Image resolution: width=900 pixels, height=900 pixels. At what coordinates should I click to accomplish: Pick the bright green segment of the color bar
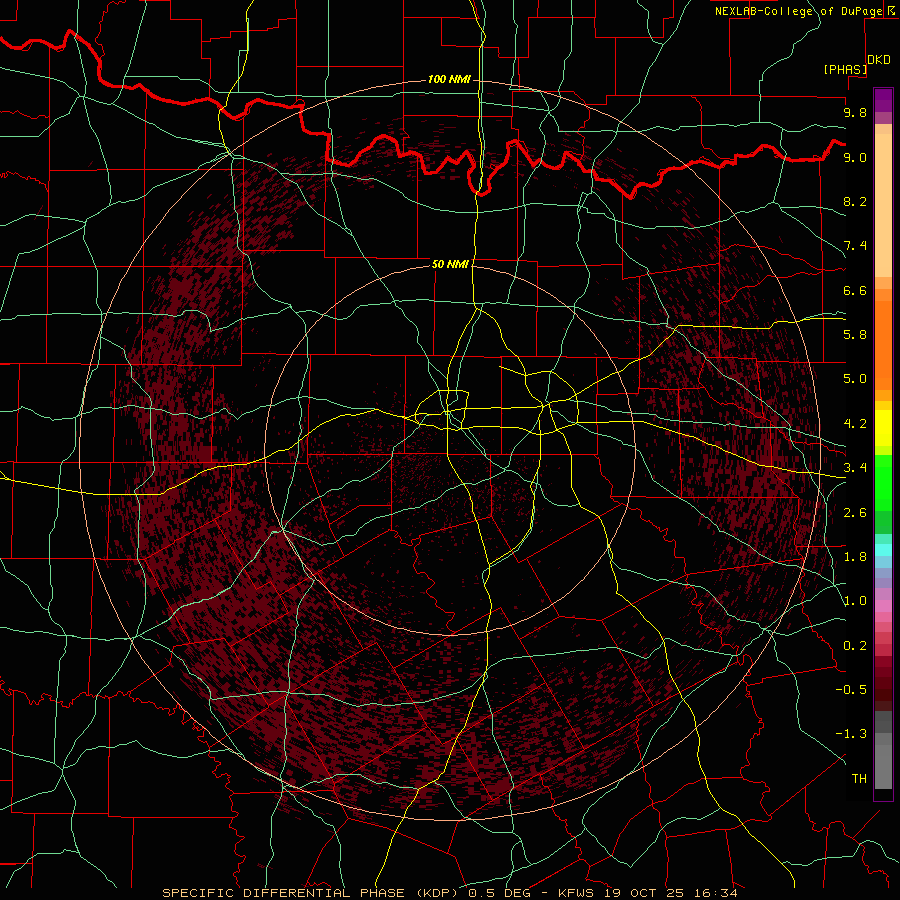[883, 483]
